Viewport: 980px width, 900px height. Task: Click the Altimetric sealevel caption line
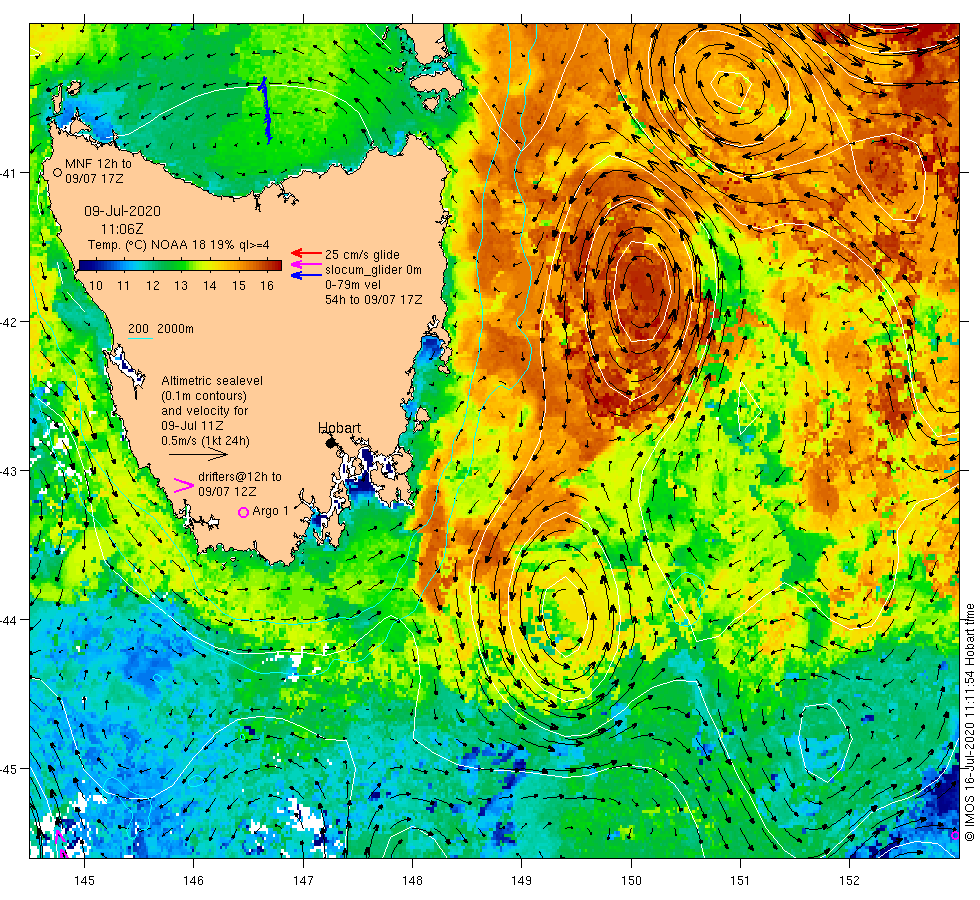212,381
